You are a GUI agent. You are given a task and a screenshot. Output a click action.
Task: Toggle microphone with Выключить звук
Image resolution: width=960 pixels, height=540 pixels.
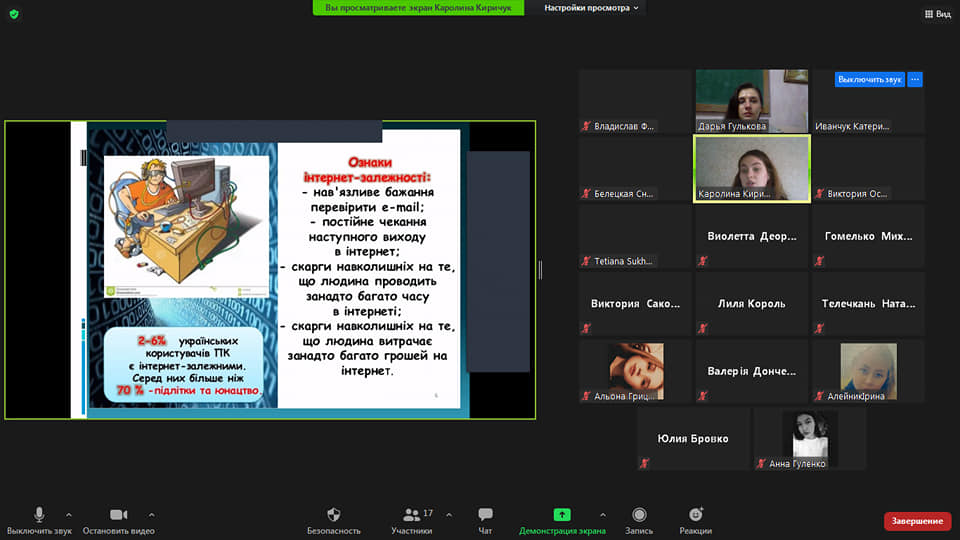pyautogui.click(x=39, y=515)
